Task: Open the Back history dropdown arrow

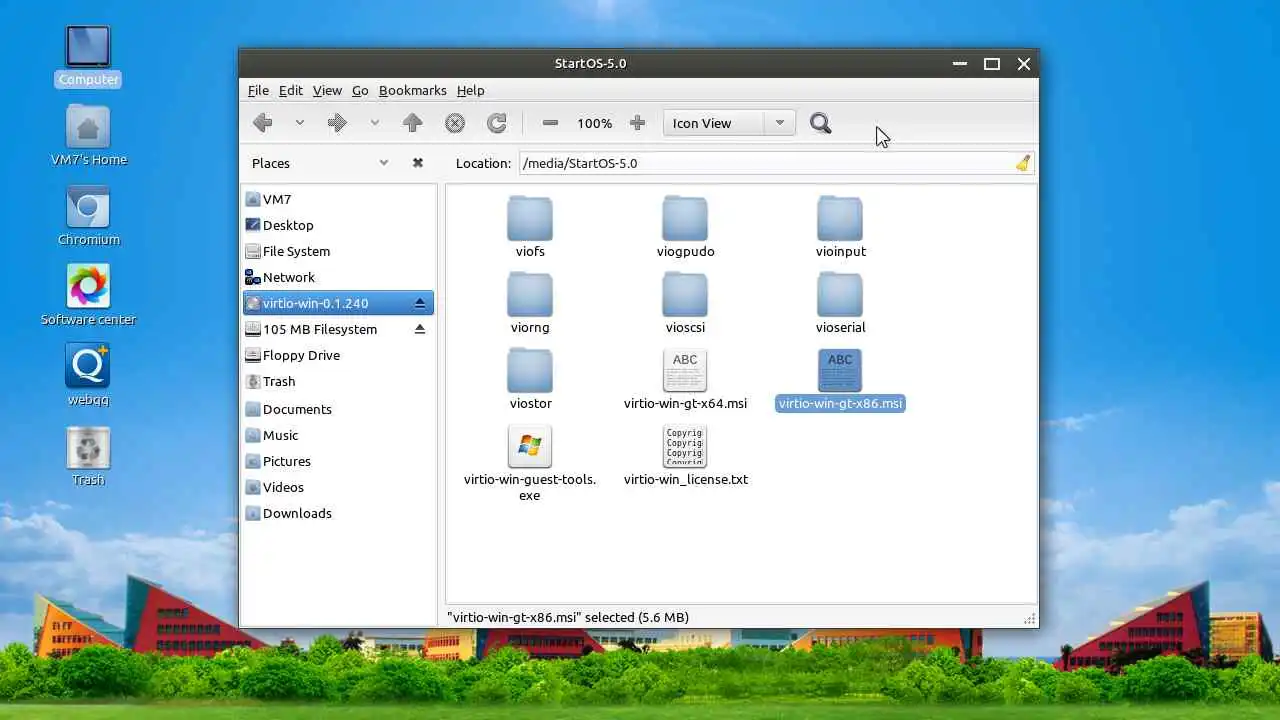Action: click(x=299, y=123)
